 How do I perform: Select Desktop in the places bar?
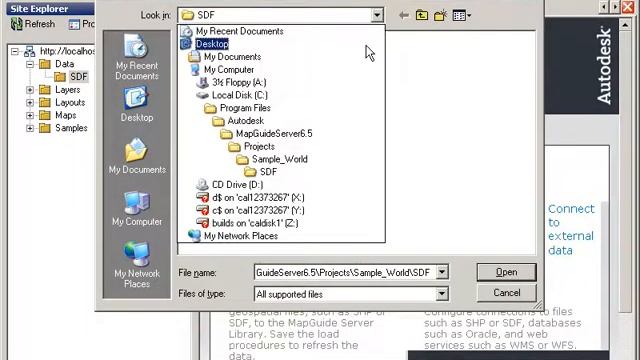coord(137,104)
